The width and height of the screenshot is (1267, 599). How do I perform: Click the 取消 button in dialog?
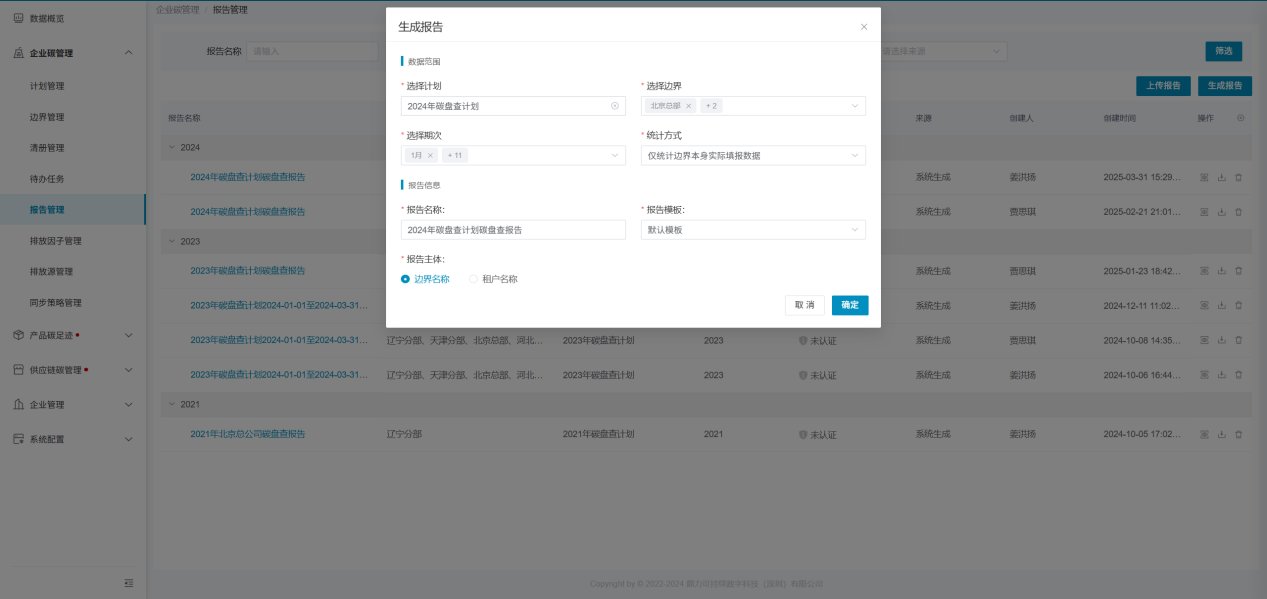(x=805, y=305)
